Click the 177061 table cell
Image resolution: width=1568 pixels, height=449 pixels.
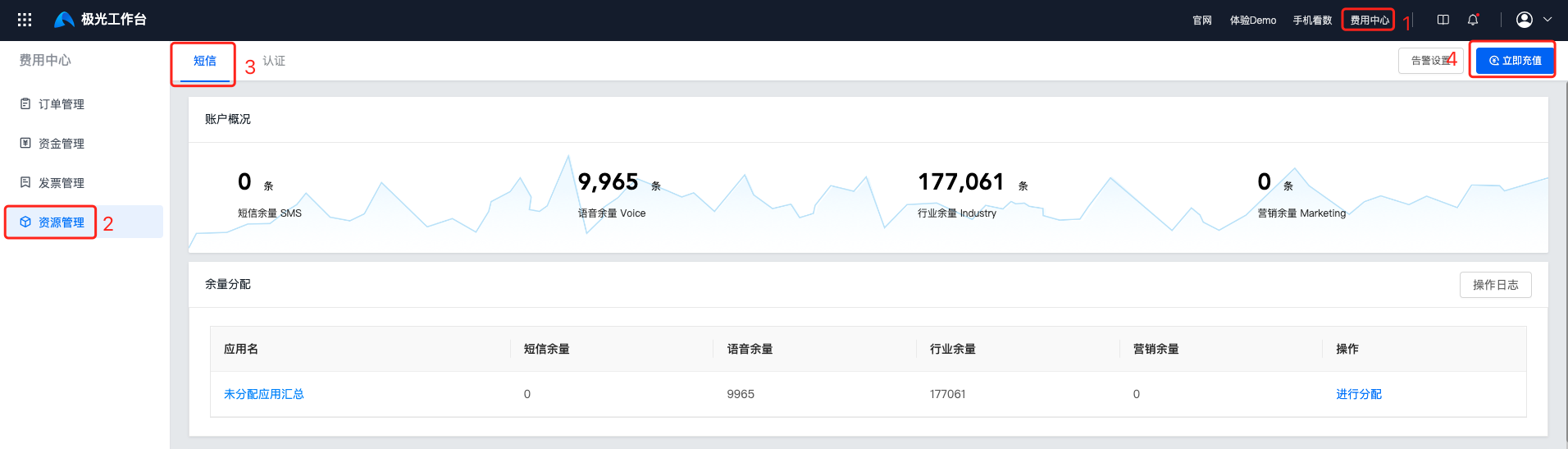pyautogui.click(x=947, y=394)
